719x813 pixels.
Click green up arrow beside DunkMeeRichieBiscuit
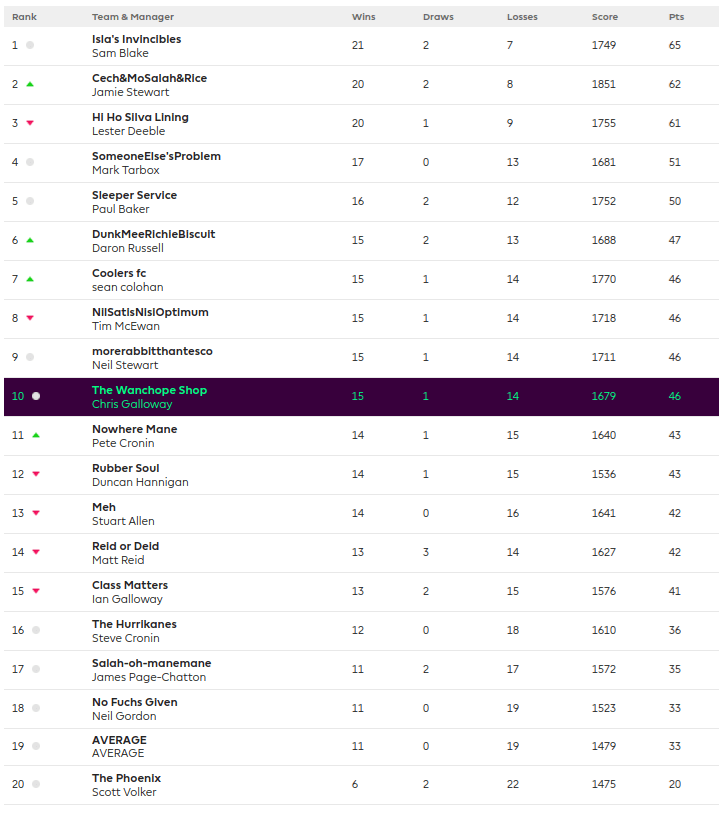click(30, 240)
